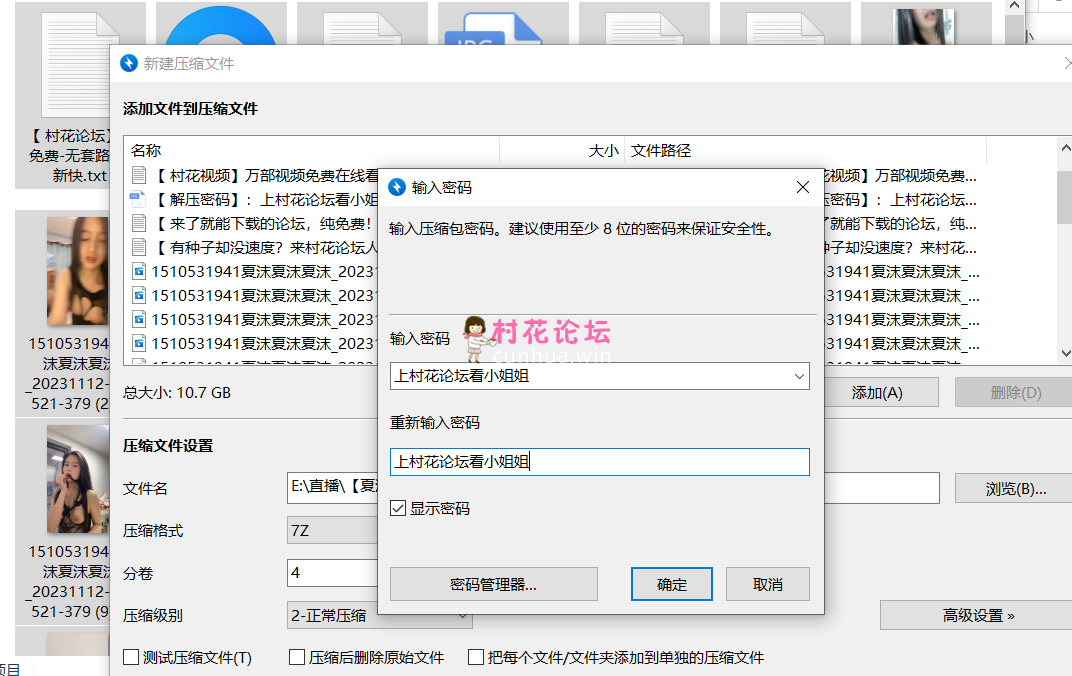Screen dimensions: 1072x676
Task: Click the 文件名 path field E:\直播\
Action: click(332, 487)
